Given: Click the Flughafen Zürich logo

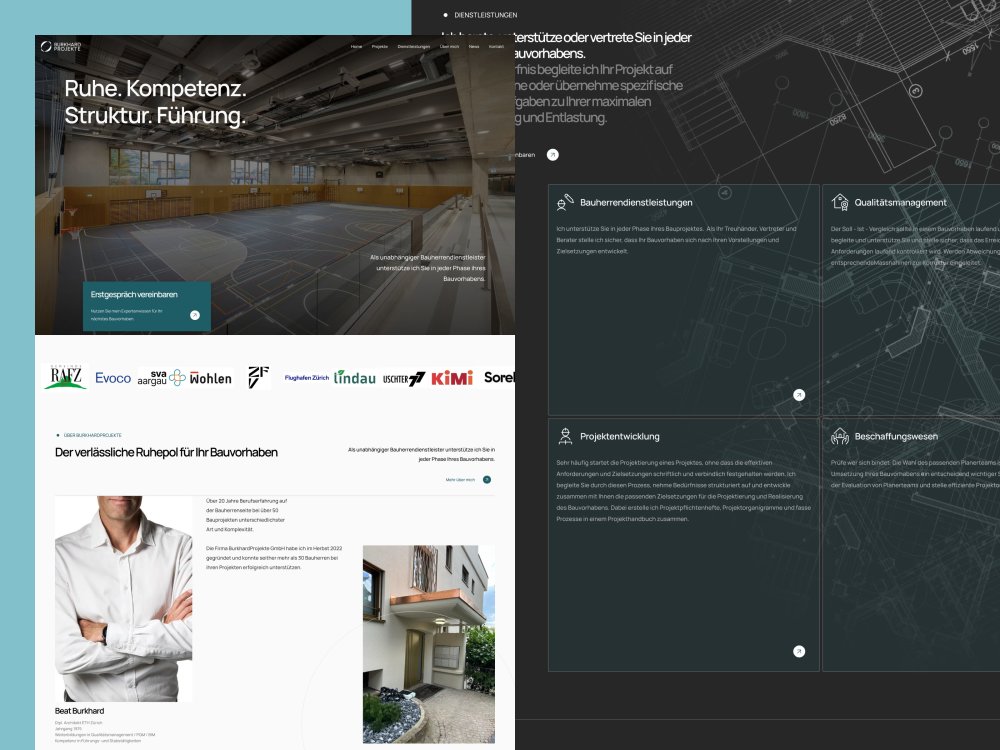Looking at the screenshot, I should click(307, 378).
